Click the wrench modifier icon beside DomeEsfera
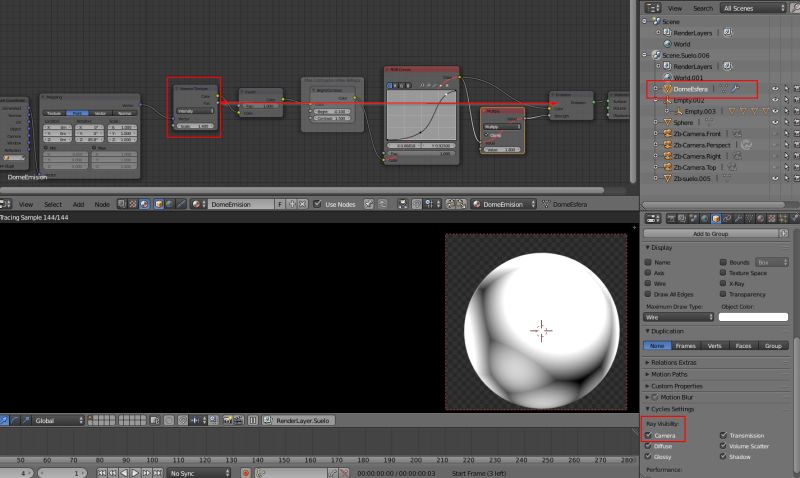 point(735,89)
